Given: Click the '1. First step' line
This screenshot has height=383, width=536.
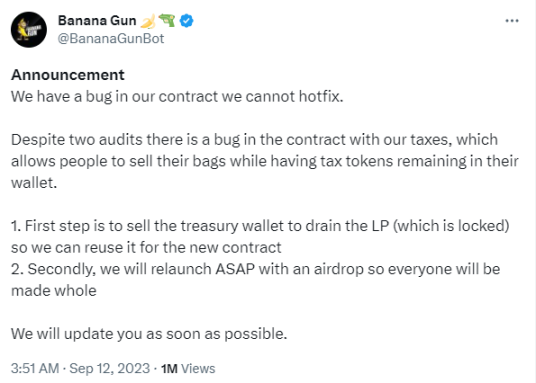Looking at the screenshot, I should coord(260,226).
